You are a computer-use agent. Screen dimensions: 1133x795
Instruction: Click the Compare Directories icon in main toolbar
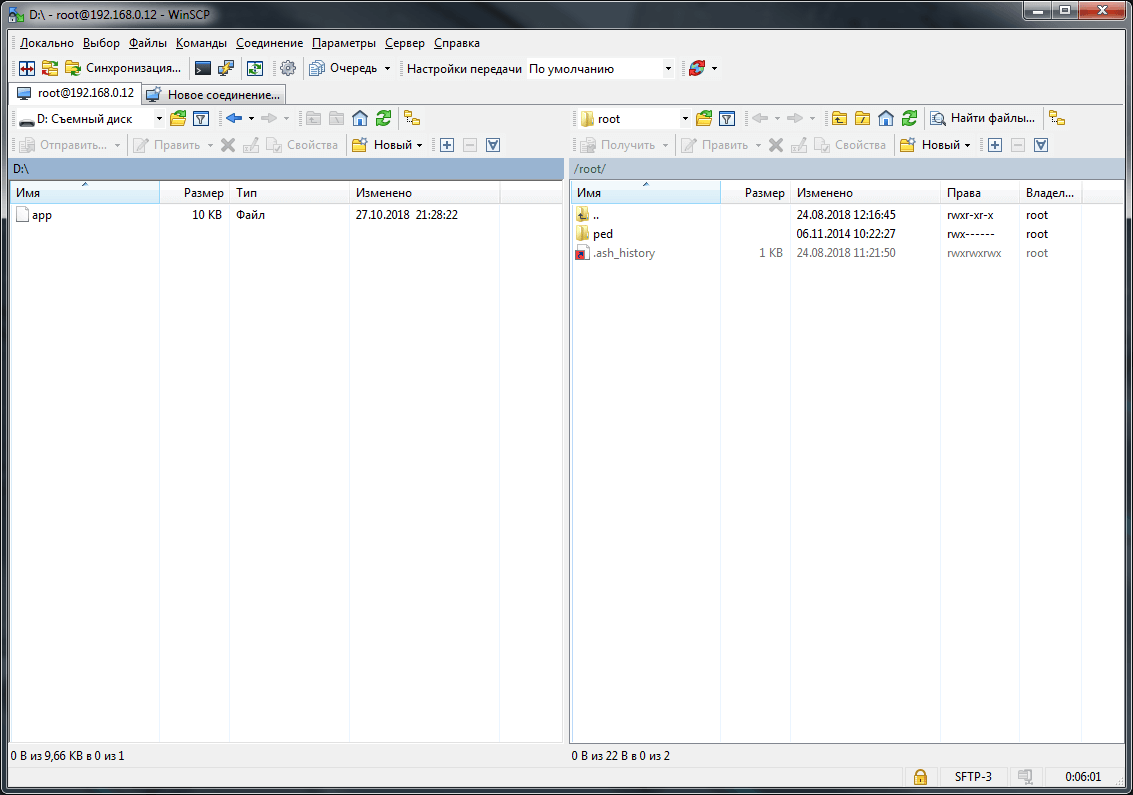27,69
